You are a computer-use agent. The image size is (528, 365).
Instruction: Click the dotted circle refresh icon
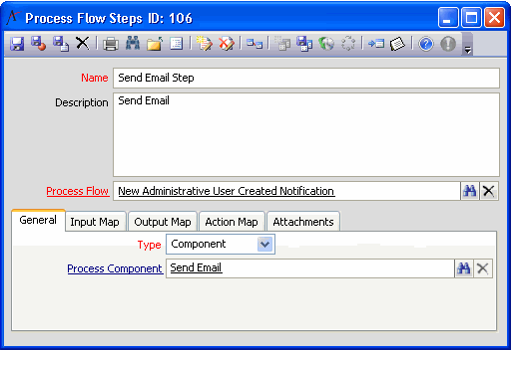(x=348, y=44)
